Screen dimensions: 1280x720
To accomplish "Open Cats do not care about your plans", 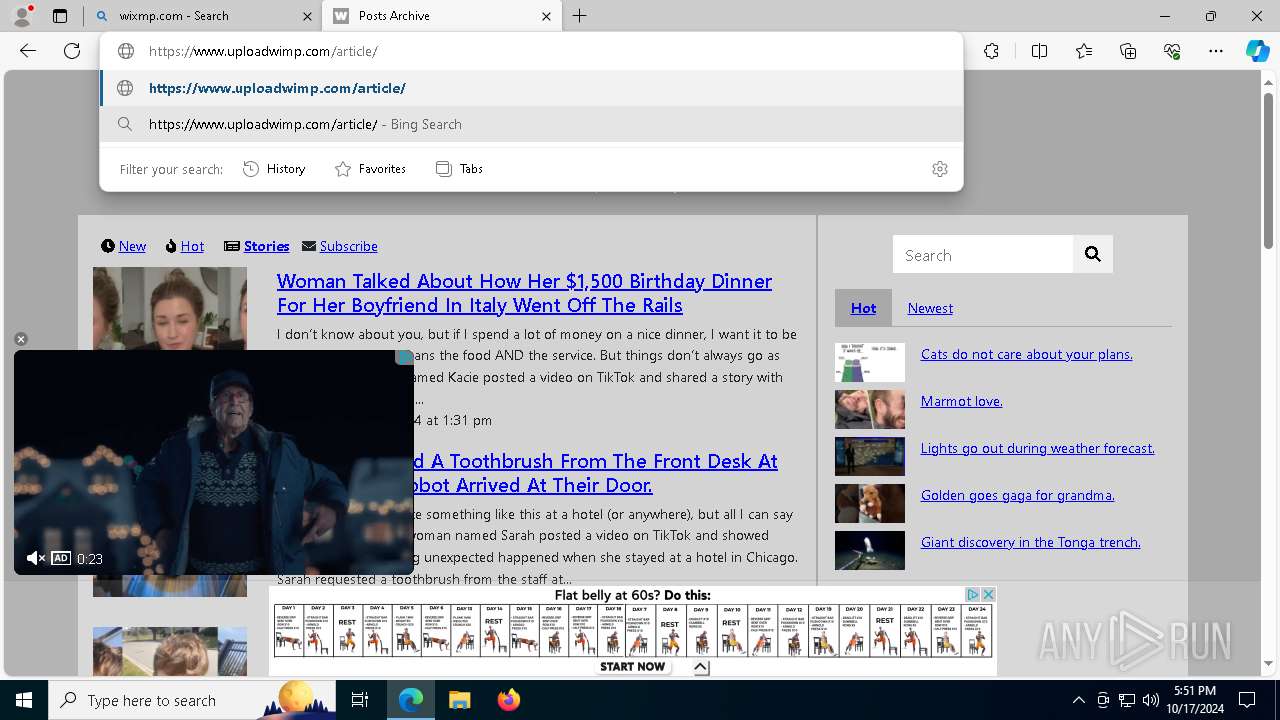I will point(1027,354).
